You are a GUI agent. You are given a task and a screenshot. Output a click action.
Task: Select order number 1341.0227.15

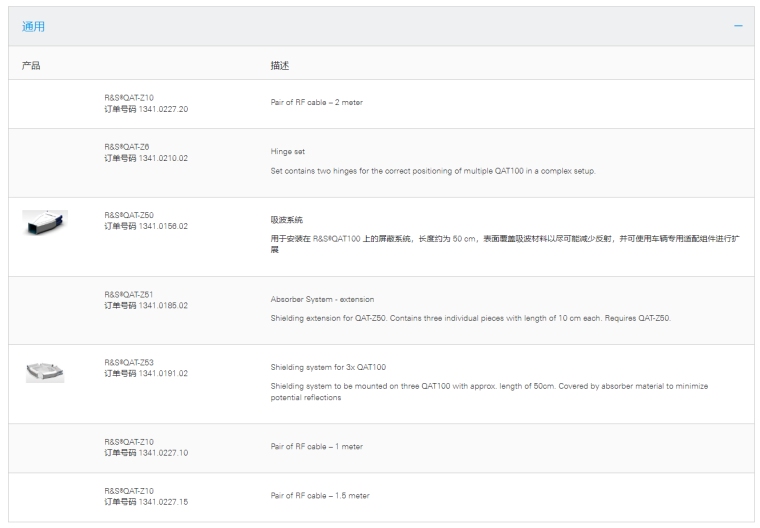(x=146, y=502)
